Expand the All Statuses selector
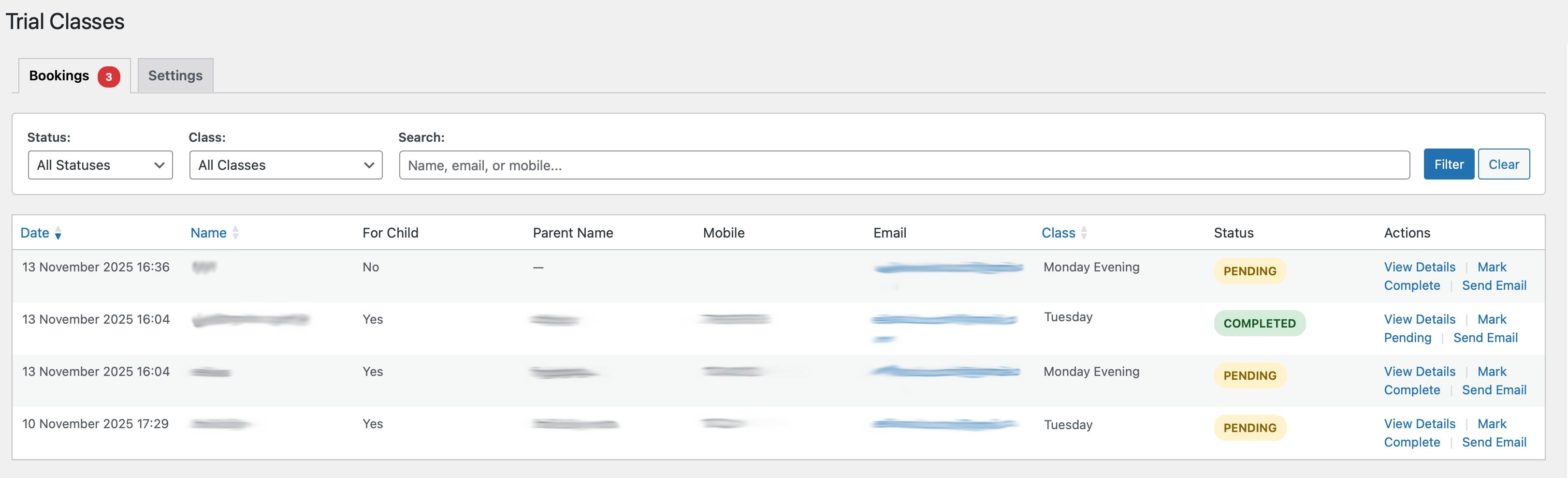 (100, 164)
